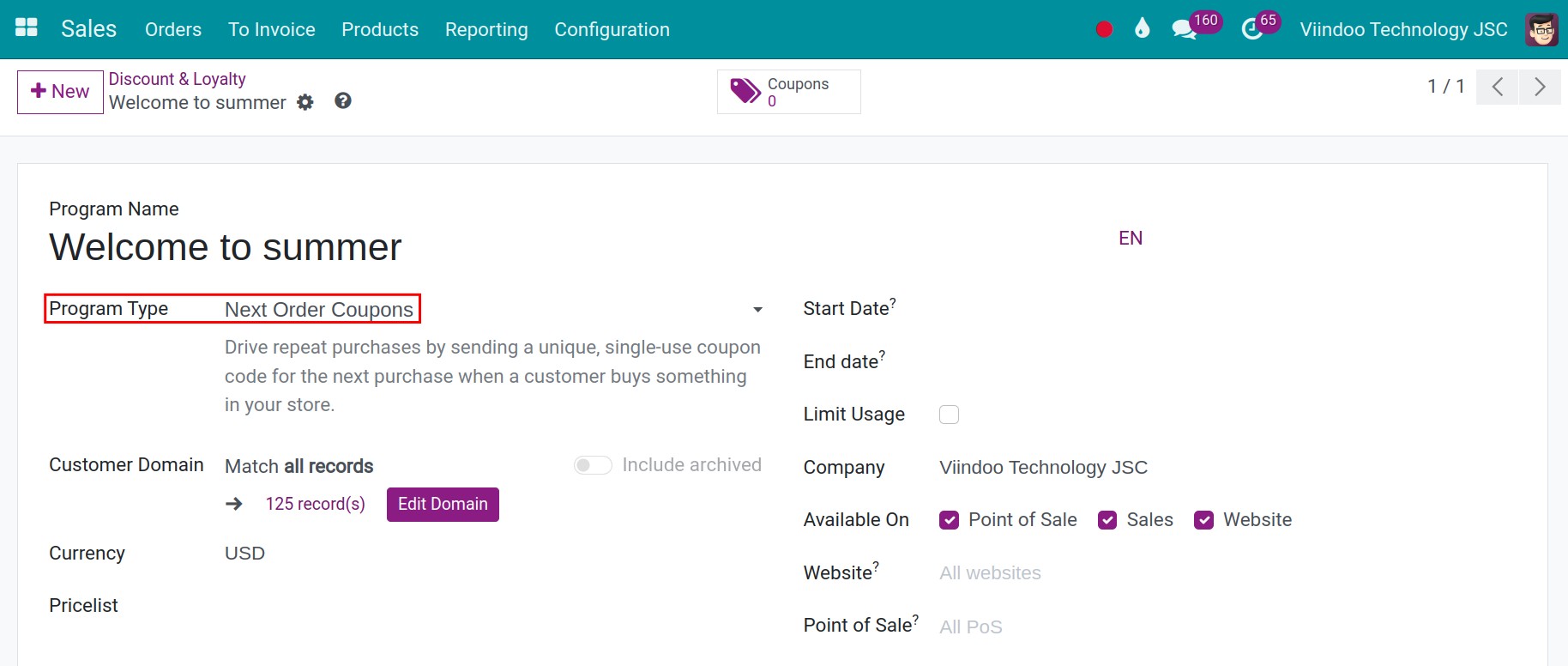
Task: Open the Company field
Action: coord(1227,468)
